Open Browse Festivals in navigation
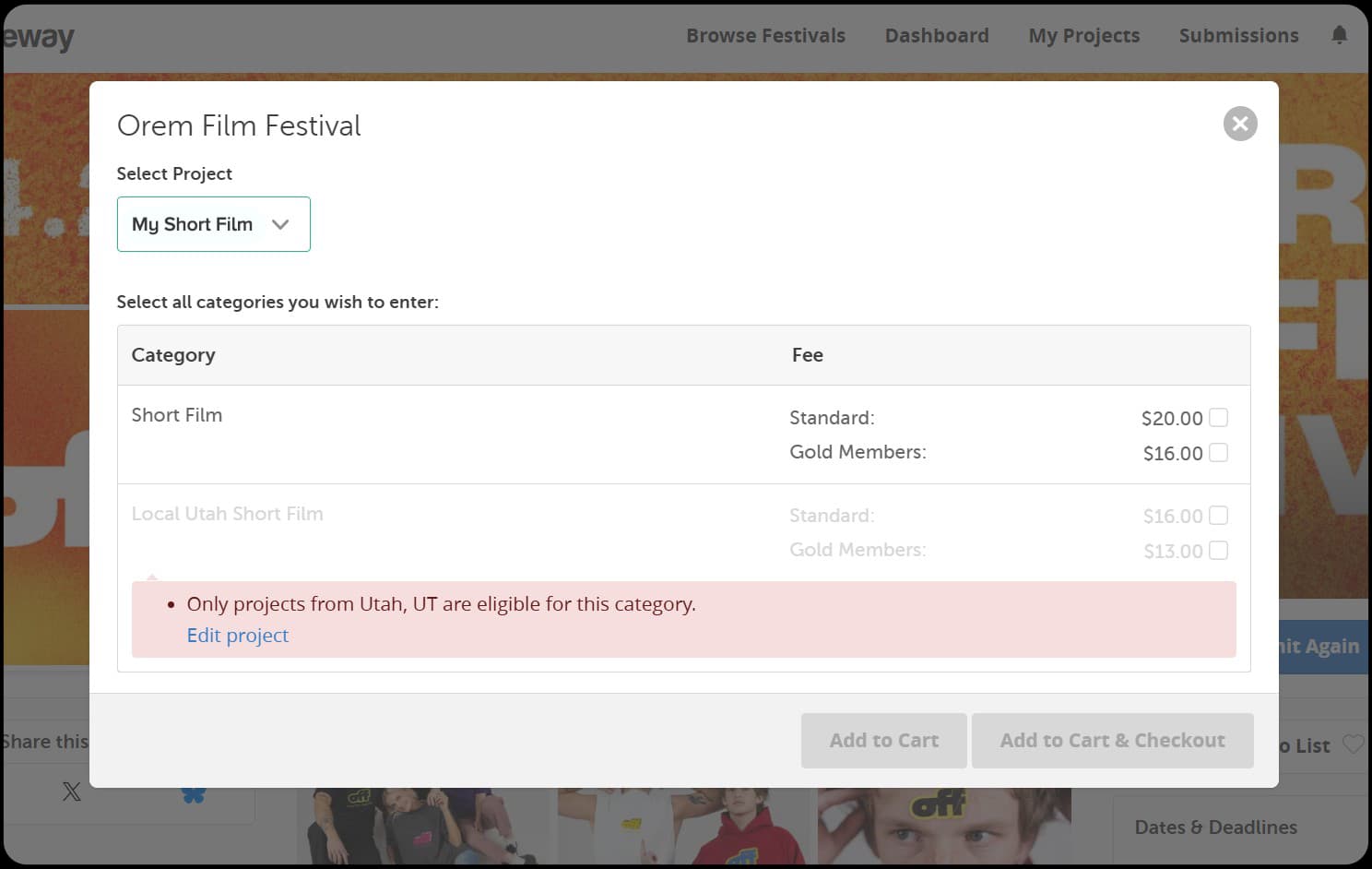This screenshot has height=869, width=1372. click(x=765, y=36)
